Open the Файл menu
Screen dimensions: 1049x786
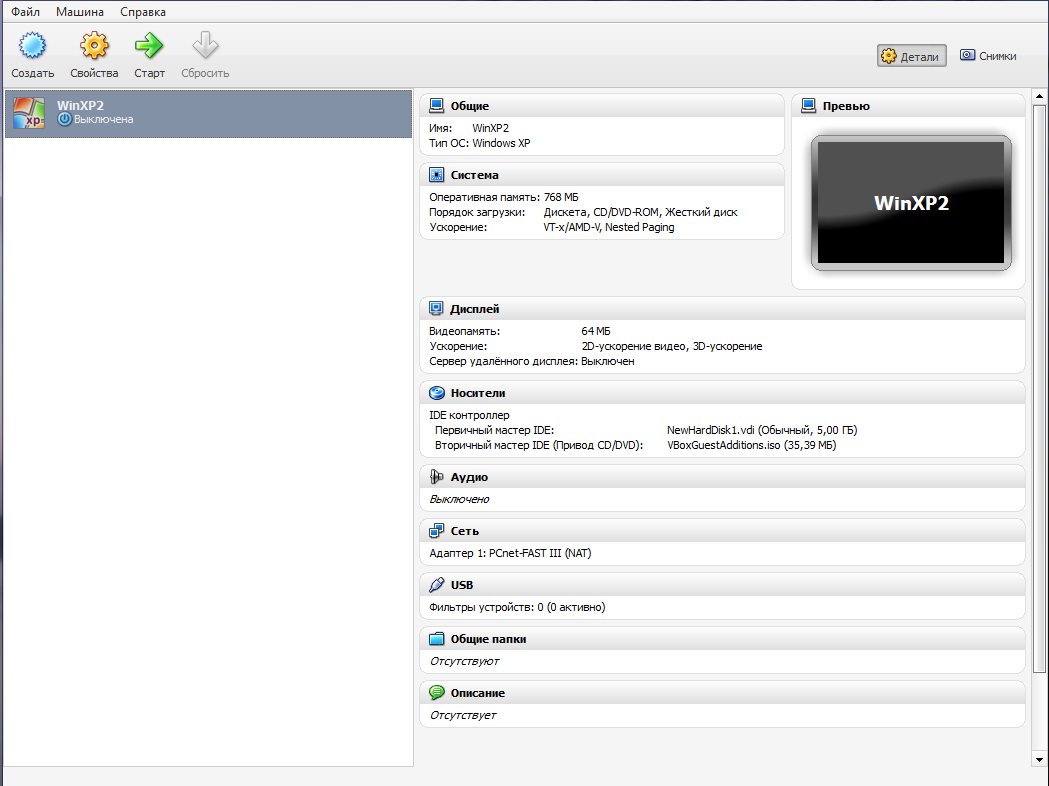[x=25, y=12]
